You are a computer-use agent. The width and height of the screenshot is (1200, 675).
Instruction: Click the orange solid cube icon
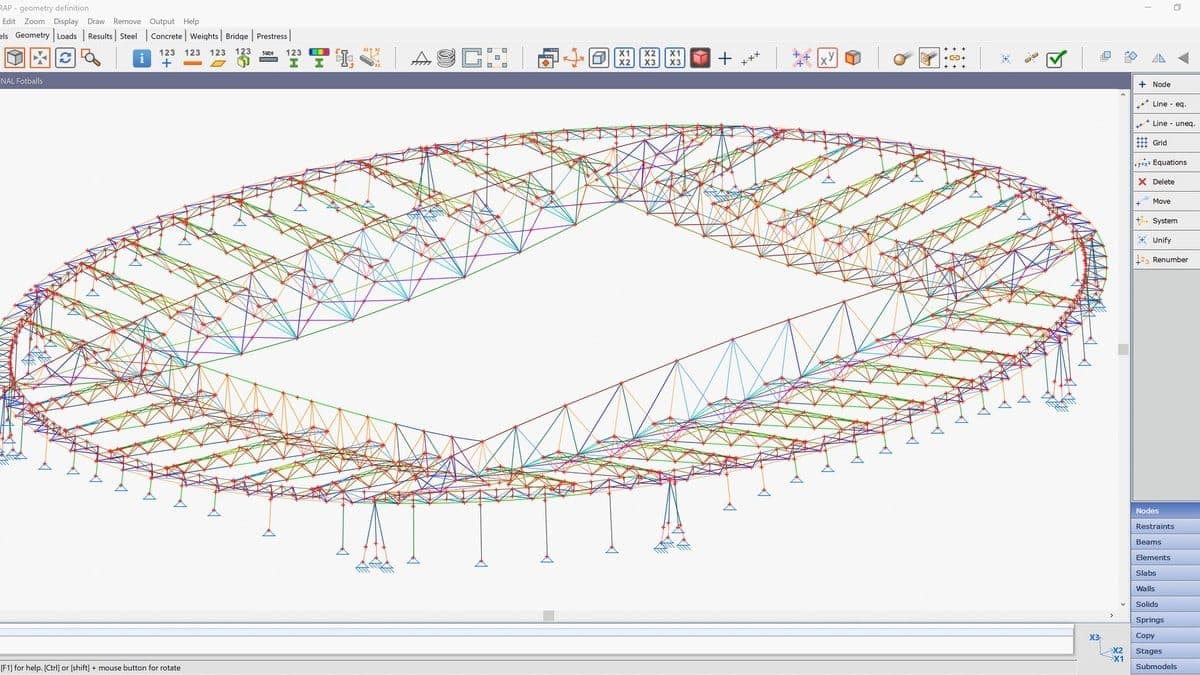click(852, 58)
